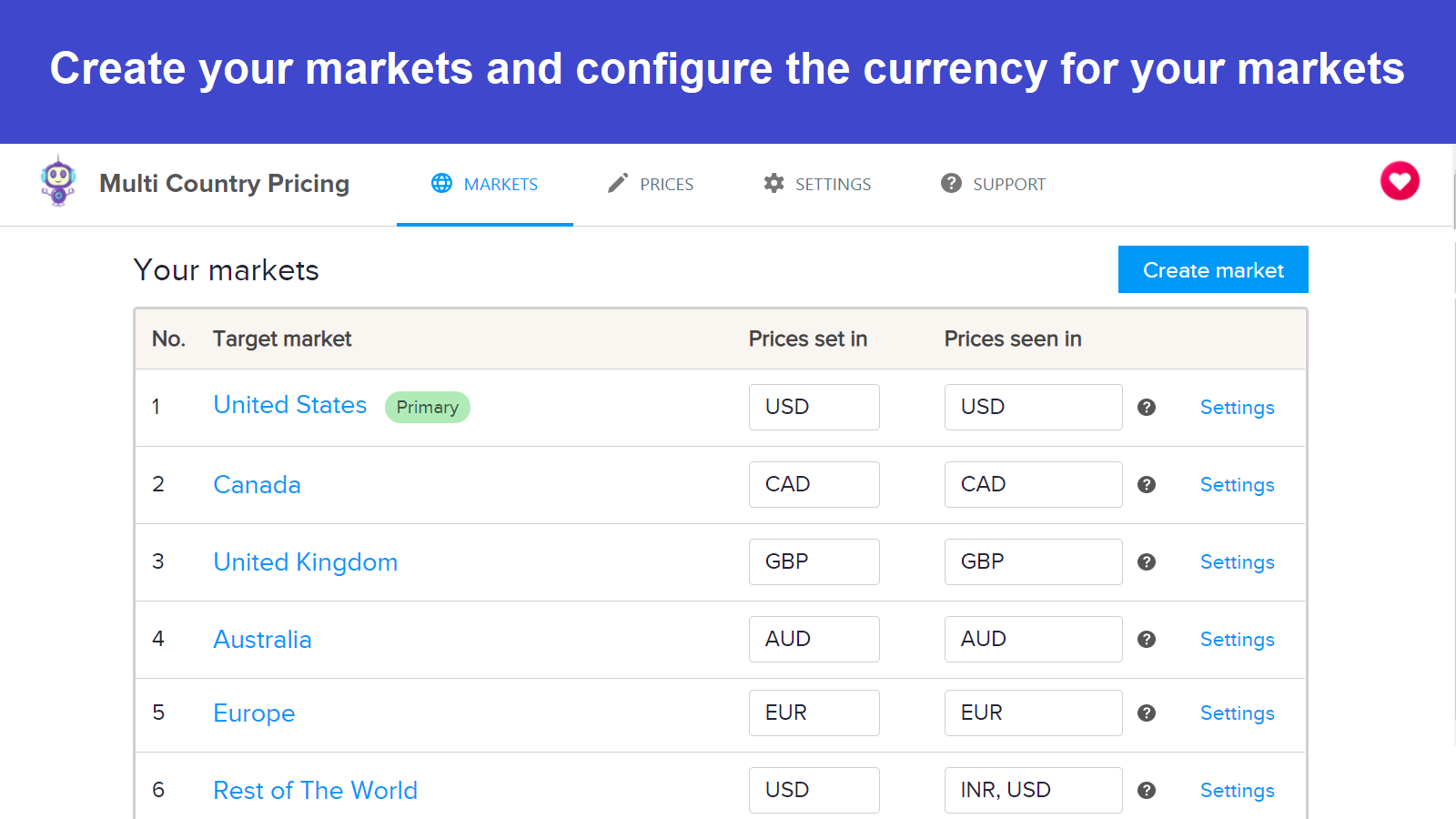Click the help icon in the United States row

pyautogui.click(x=1146, y=408)
